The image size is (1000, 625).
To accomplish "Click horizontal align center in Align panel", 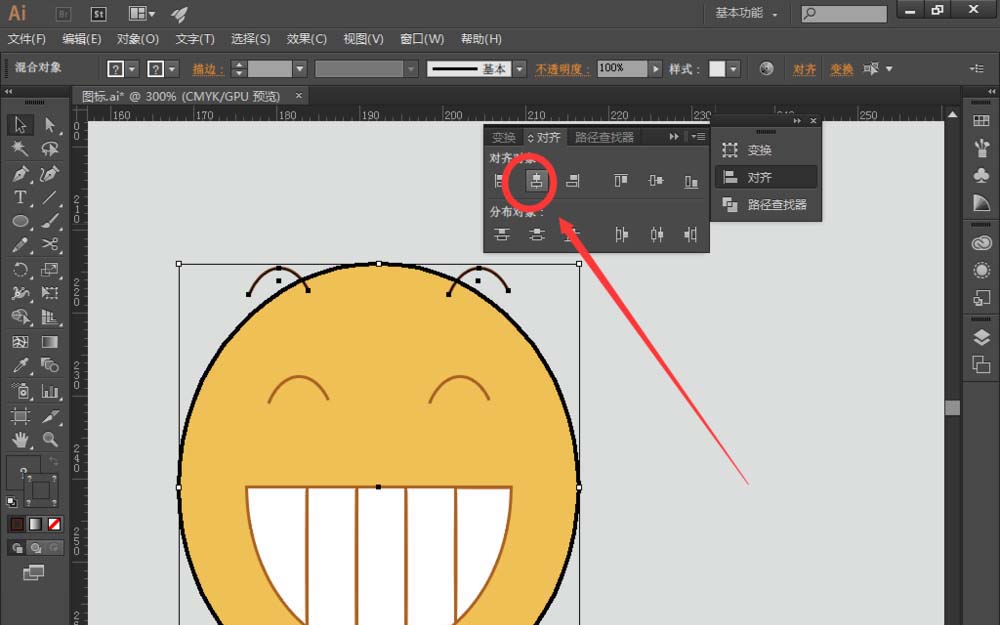I will [536, 181].
